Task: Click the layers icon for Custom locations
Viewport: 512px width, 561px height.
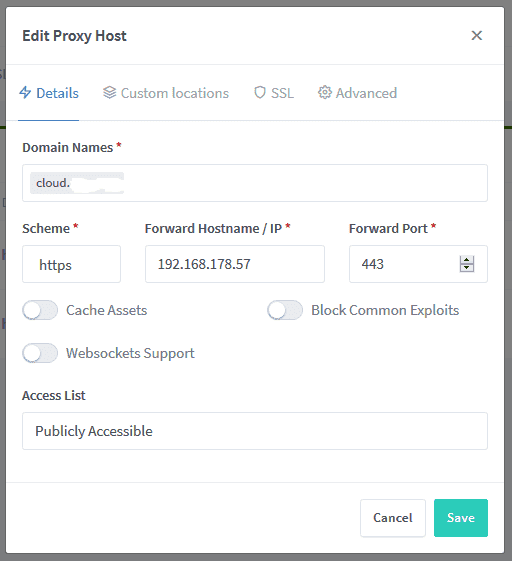Action: pyautogui.click(x=109, y=92)
